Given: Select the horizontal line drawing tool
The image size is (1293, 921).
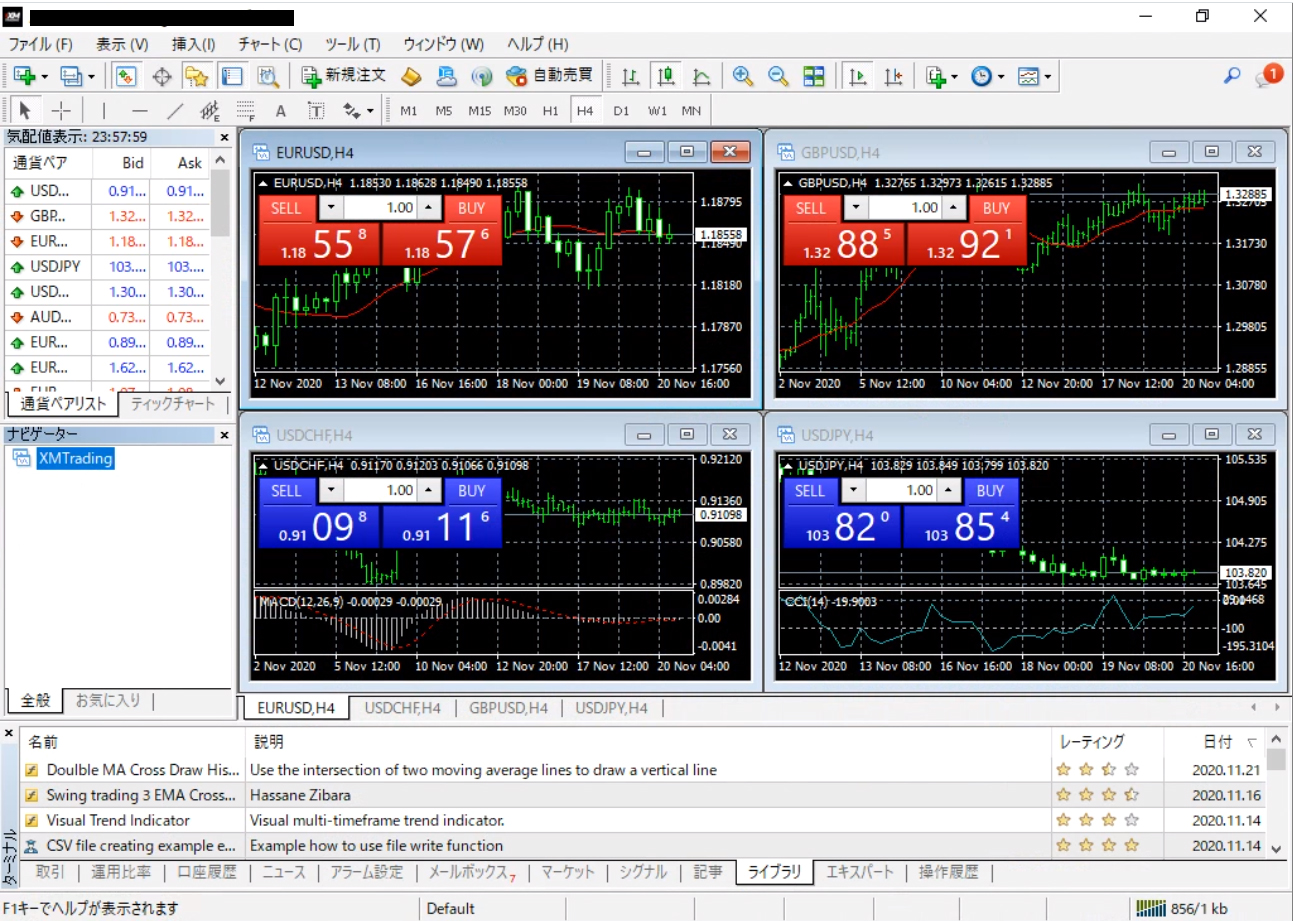Looking at the screenshot, I should pyautogui.click(x=140, y=110).
